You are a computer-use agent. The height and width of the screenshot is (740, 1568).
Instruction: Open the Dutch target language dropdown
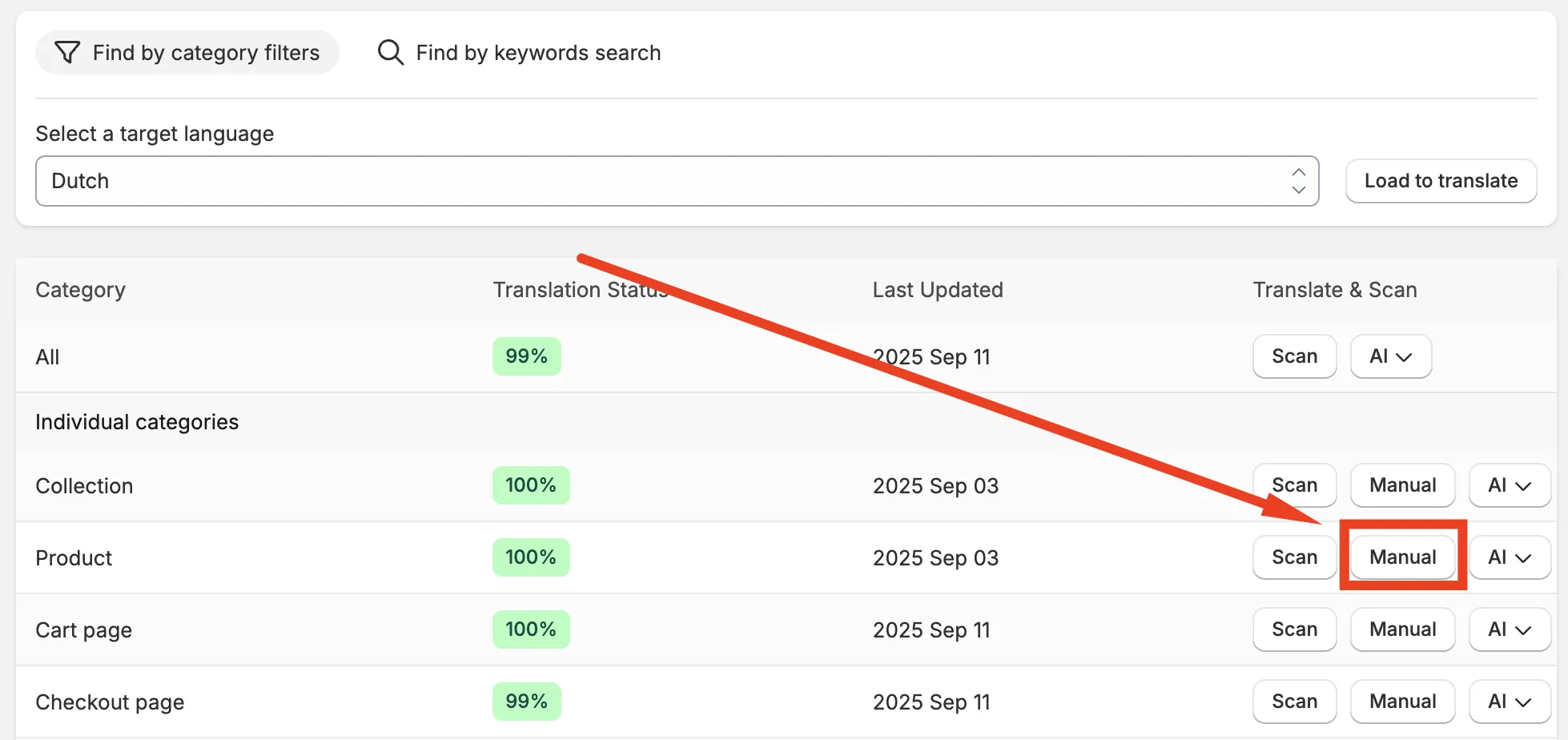click(677, 181)
